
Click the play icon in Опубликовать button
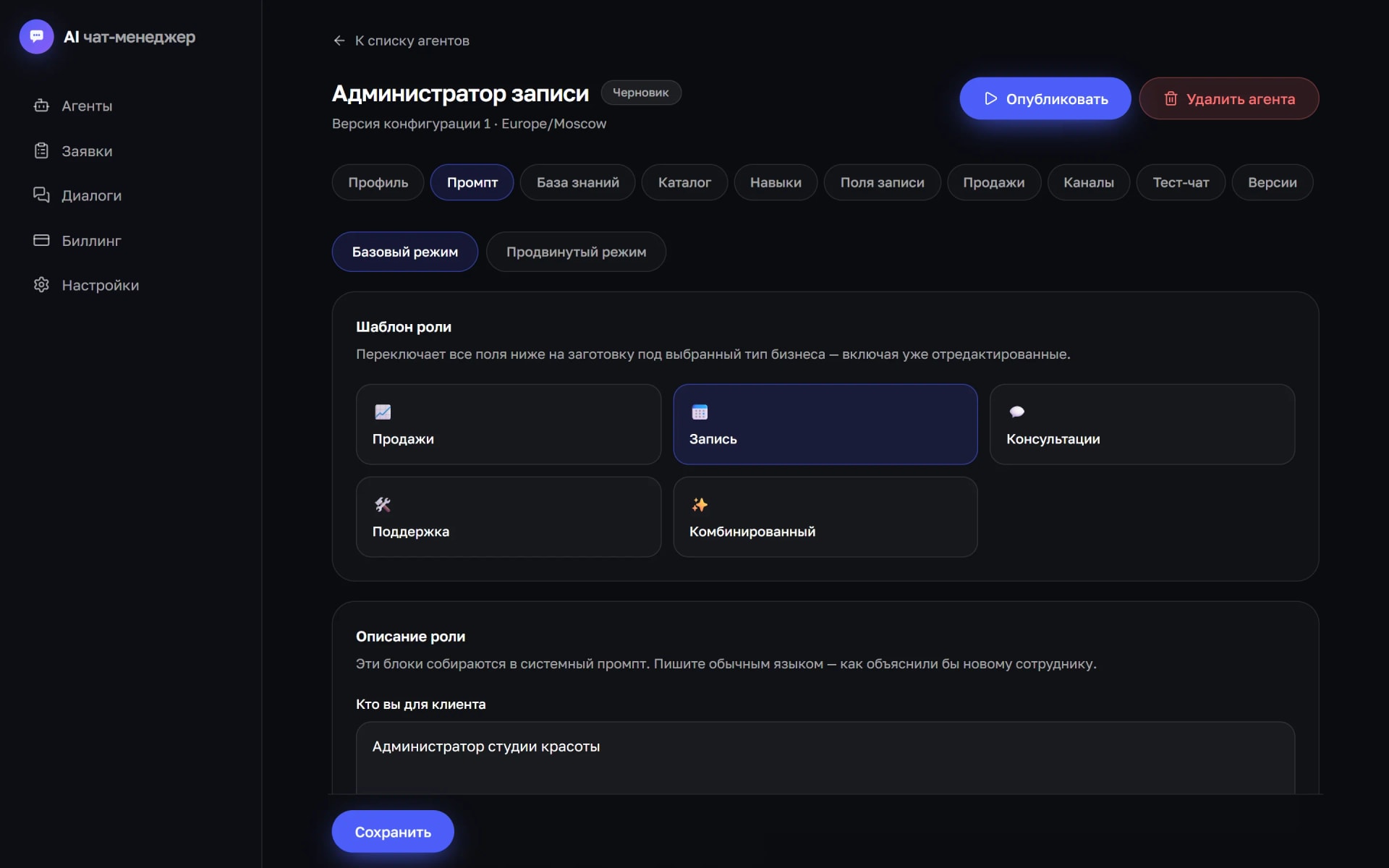point(990,98)
